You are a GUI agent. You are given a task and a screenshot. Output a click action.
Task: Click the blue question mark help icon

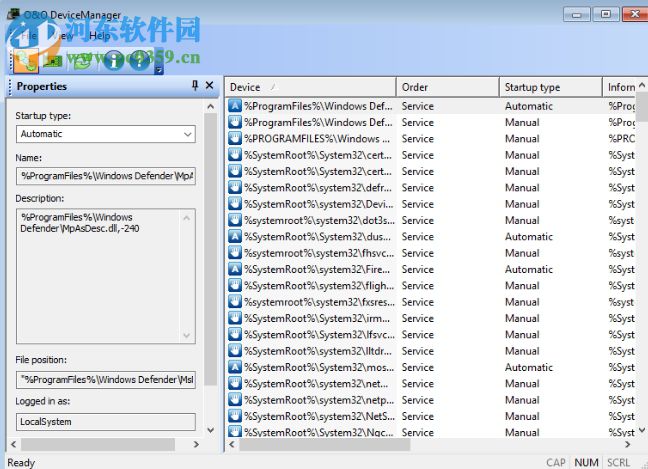click(x=140, y=61)
